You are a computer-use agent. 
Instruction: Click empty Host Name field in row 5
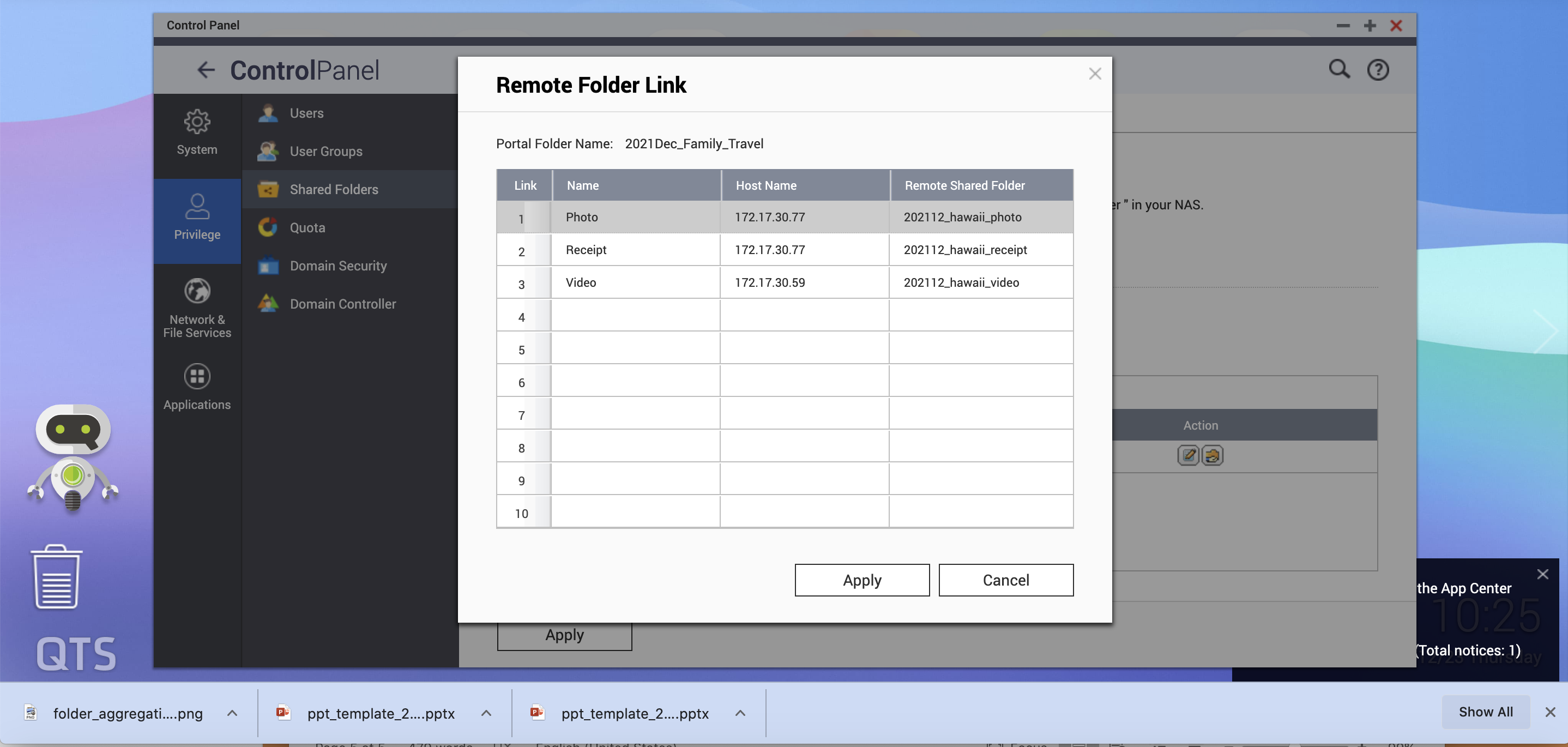click(805, 348)
